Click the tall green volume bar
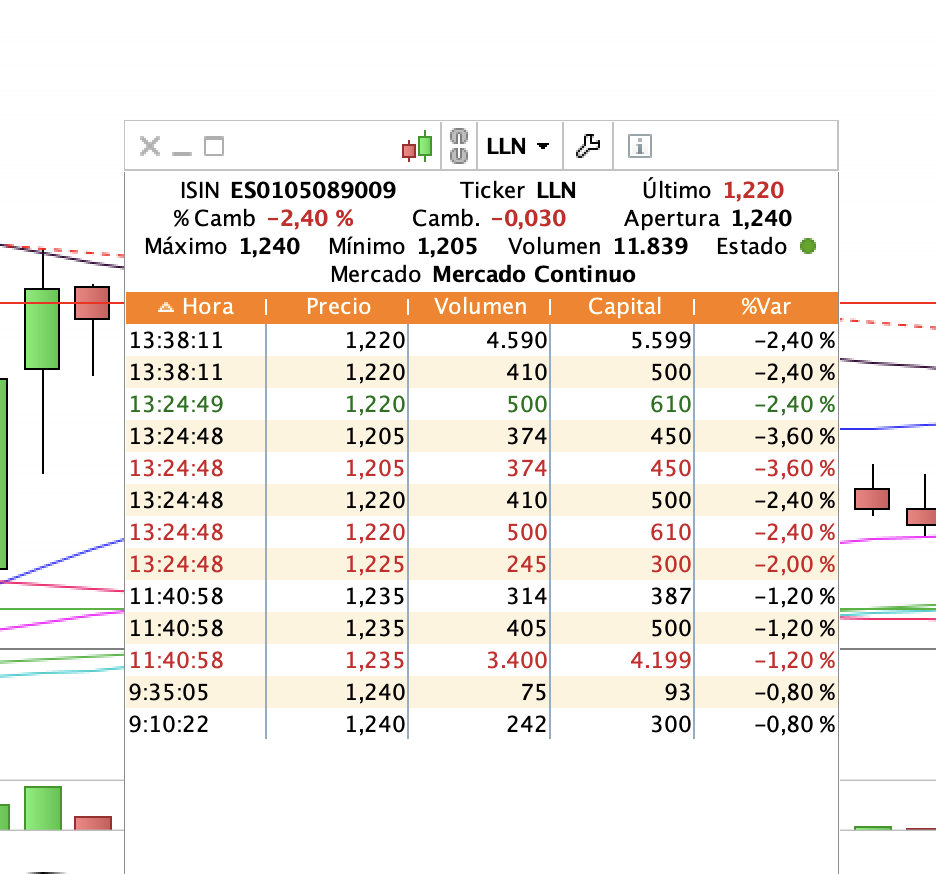936x874 pixels. click(x=43, y=808)
